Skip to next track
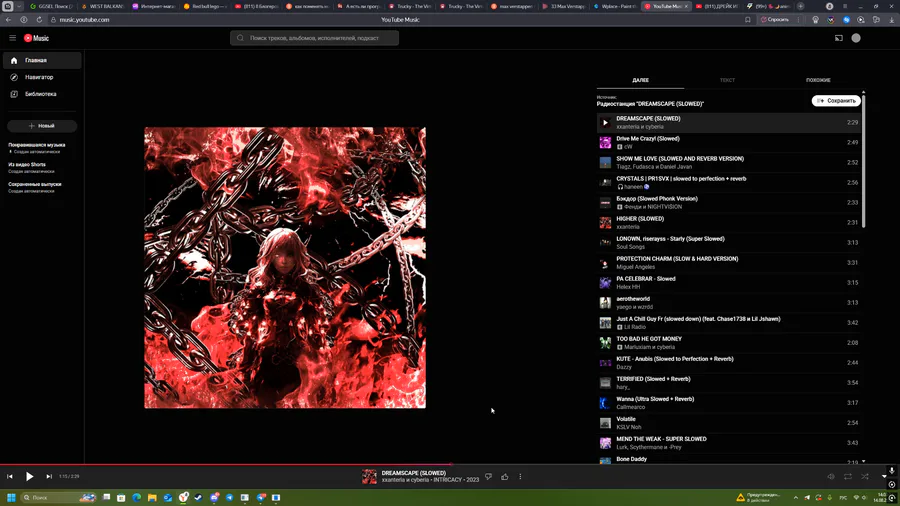The width and height of the screenshot is (900, 506). coord(49,476)
